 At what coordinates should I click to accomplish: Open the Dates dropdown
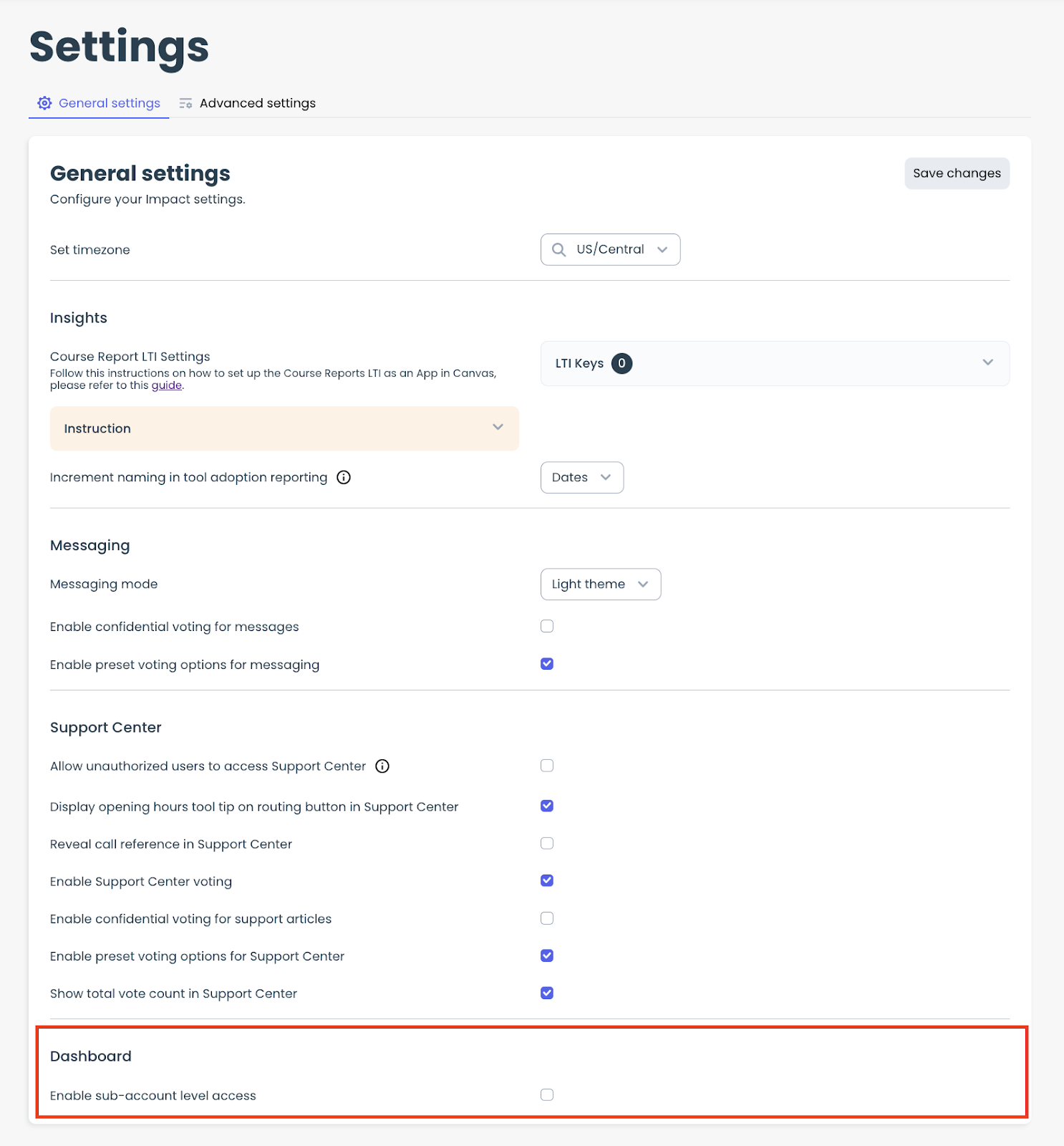point(581,478)
